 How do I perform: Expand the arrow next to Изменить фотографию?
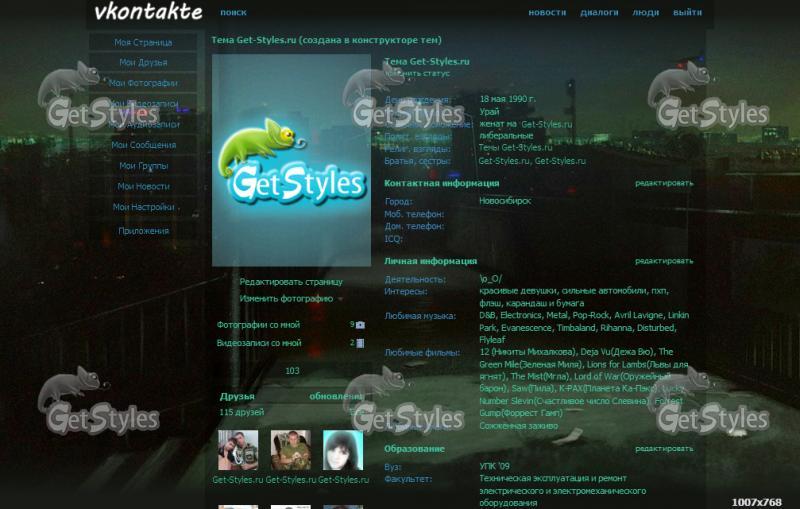[340, 299]
